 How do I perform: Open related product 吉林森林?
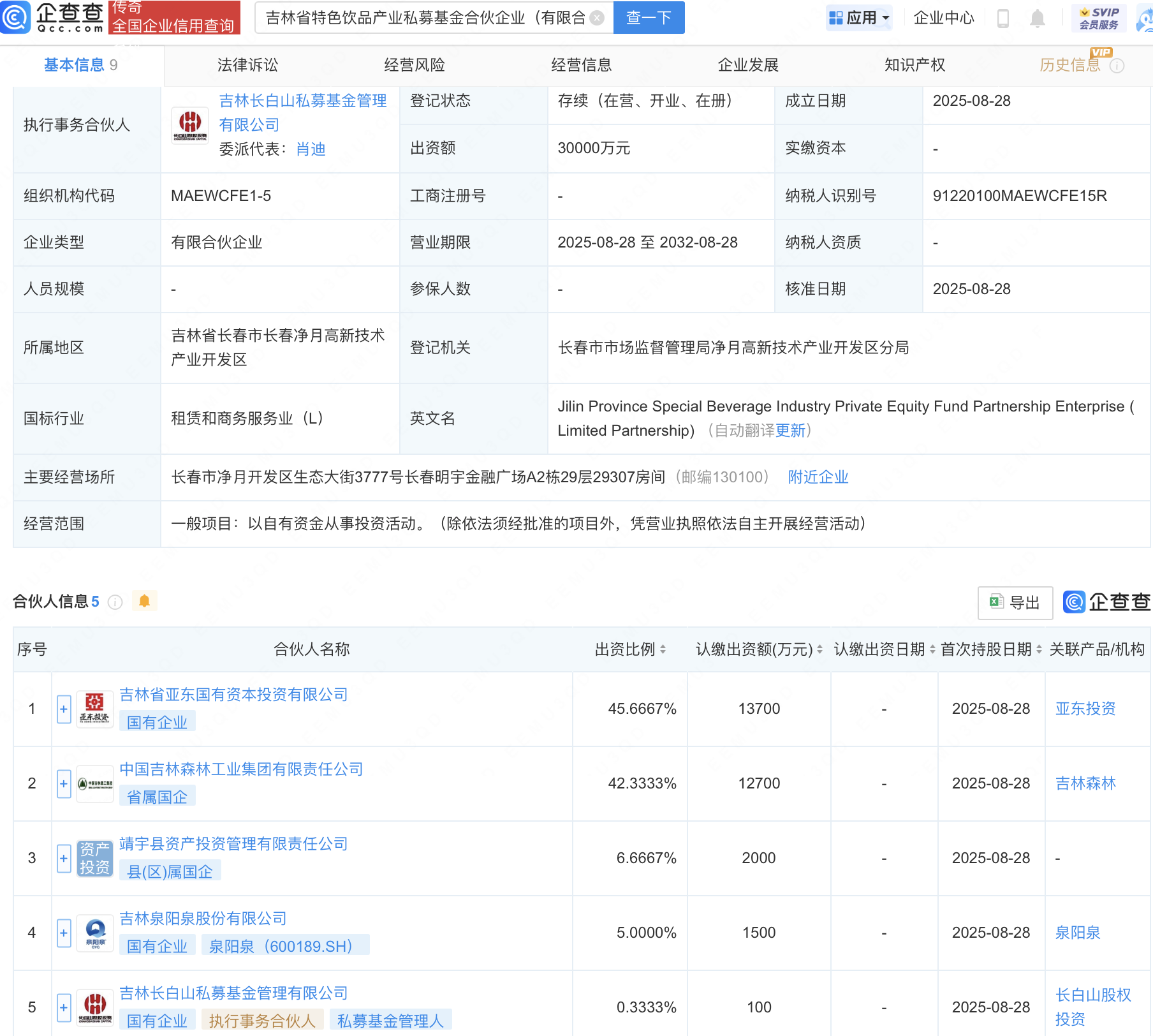tap(1085, 783)
